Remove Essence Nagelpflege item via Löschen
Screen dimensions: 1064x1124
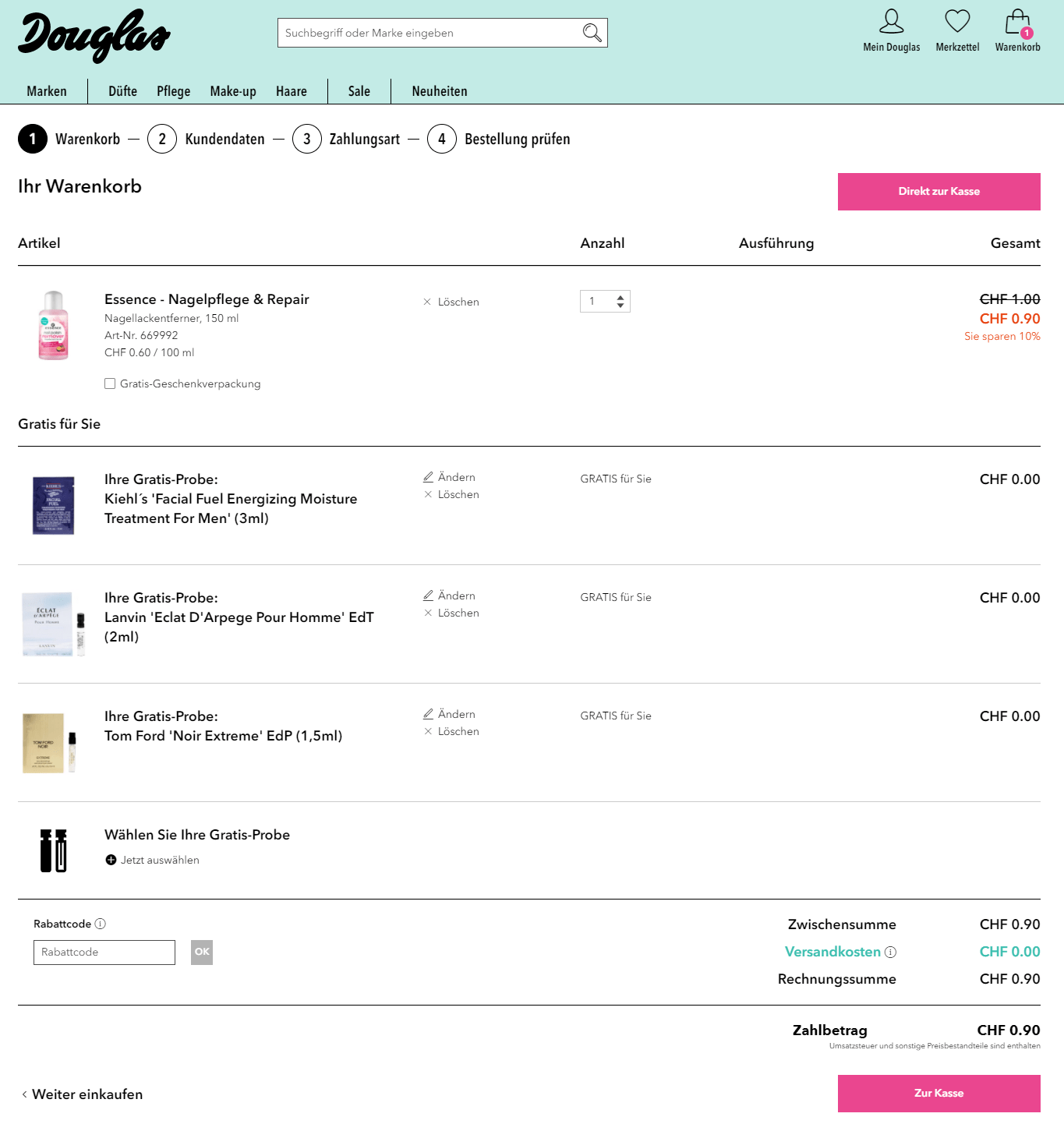coord(451,302)
